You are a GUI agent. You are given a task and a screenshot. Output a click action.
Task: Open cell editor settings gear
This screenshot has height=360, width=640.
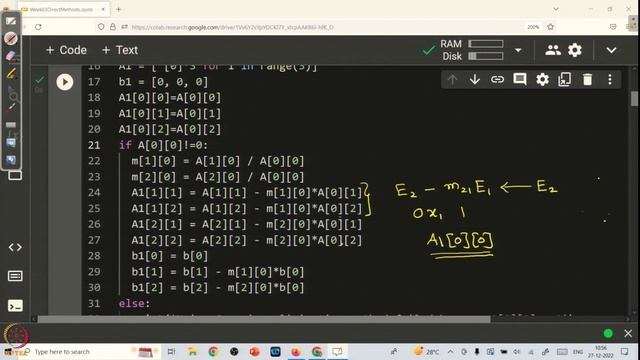542,79
